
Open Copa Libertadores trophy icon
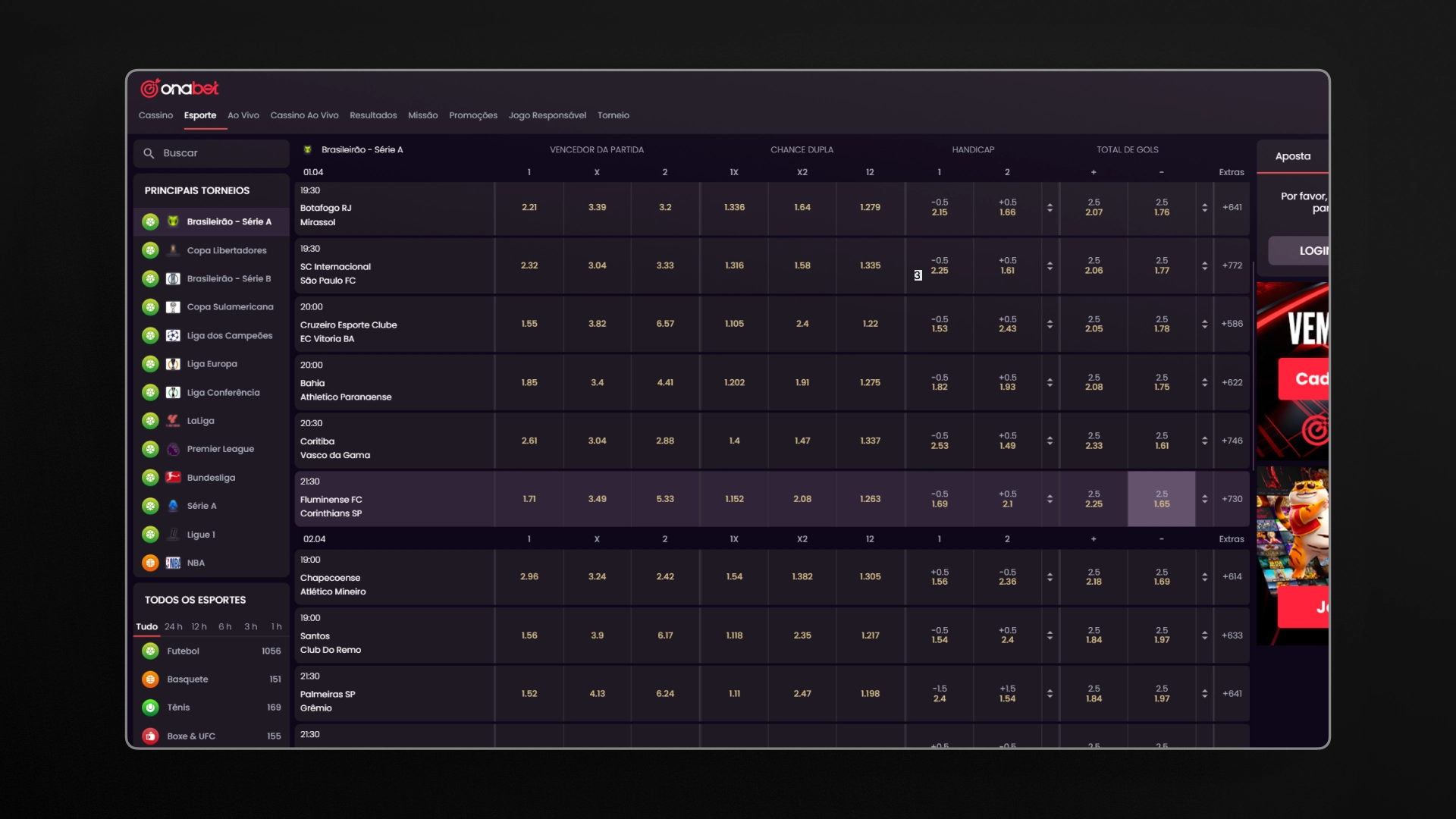click(x=173, y=250)
